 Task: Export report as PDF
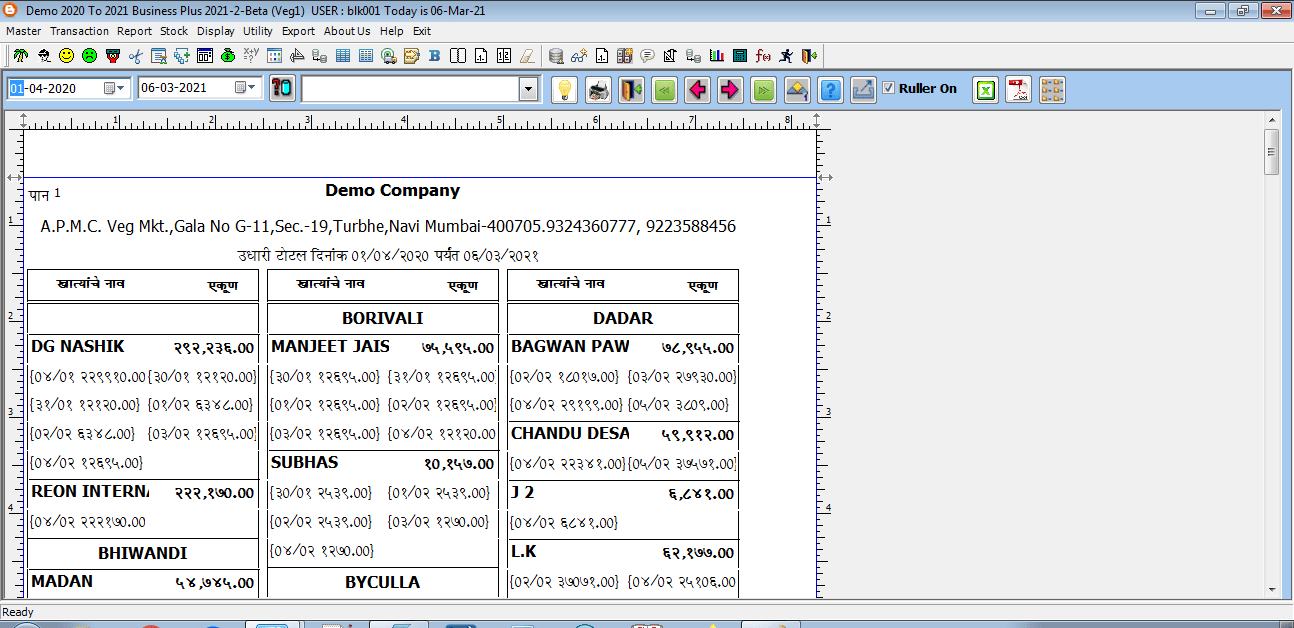1018,89
